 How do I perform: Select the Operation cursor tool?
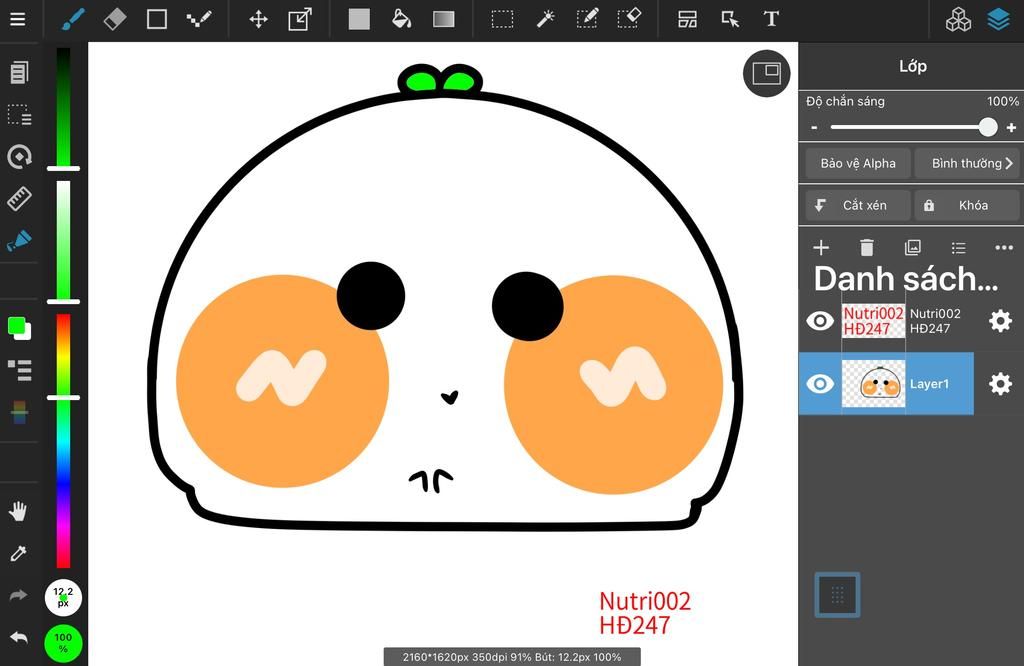coord(729,19)
